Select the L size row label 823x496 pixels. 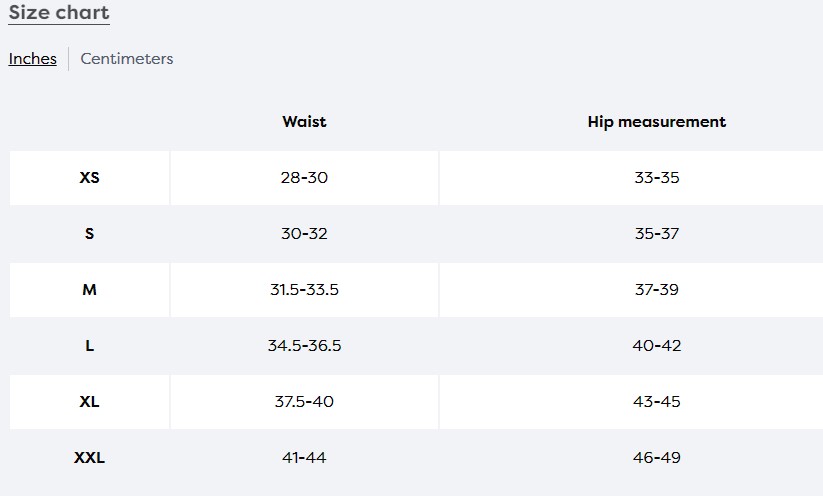(x=89, y=346)
